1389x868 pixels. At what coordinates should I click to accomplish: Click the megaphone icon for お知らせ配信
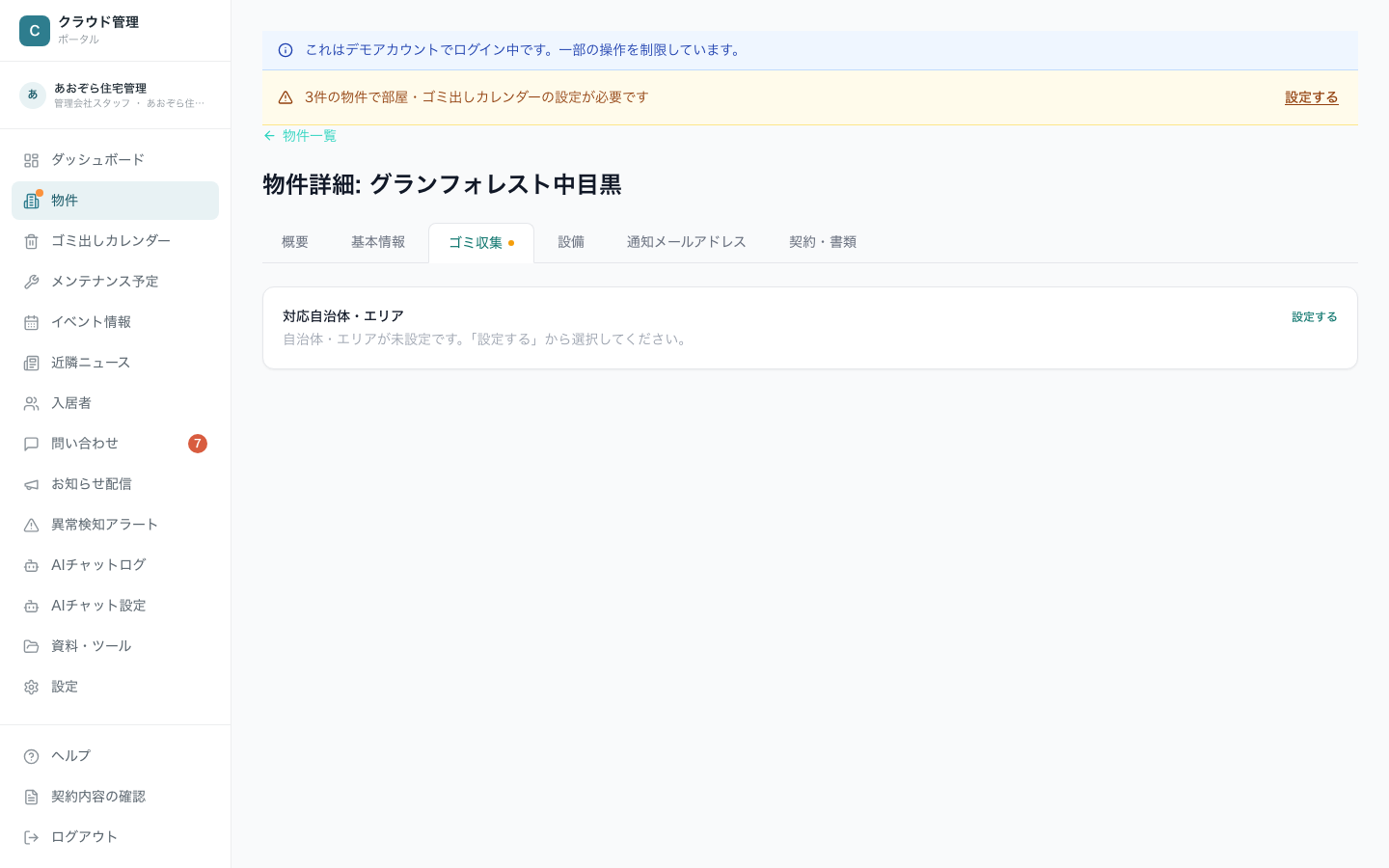(x=31, y=484)
